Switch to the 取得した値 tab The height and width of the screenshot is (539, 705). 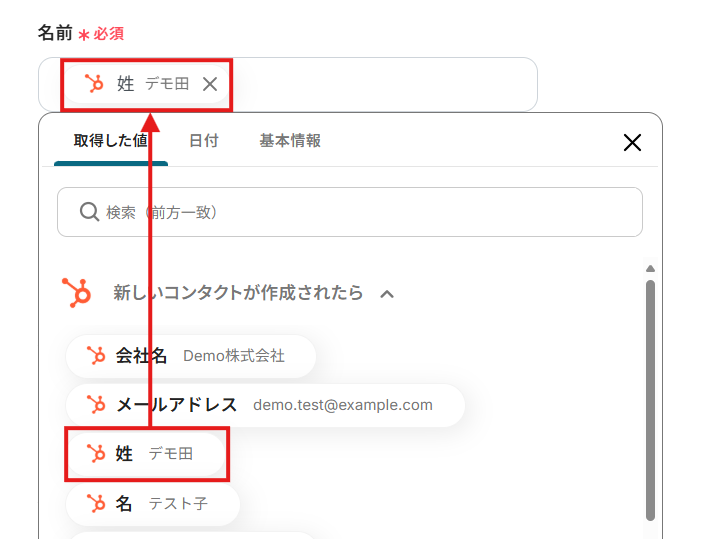[111, 141]
